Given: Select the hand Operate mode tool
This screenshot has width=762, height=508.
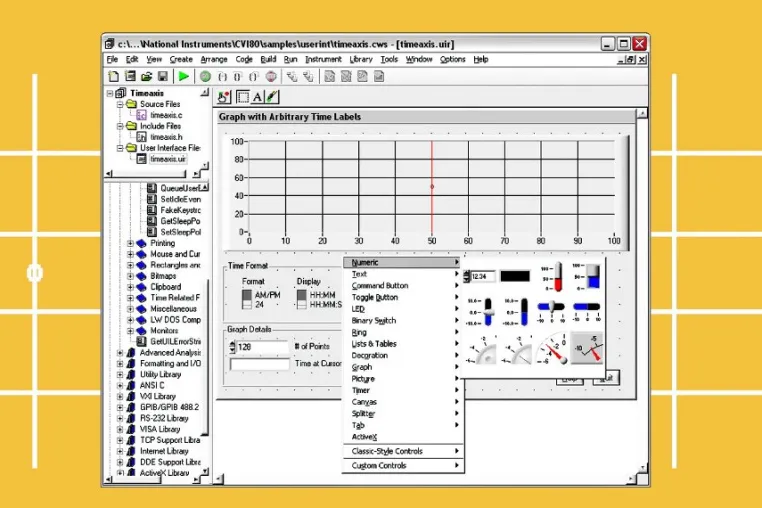Looking at the screenshot, I should pos(224,97).
